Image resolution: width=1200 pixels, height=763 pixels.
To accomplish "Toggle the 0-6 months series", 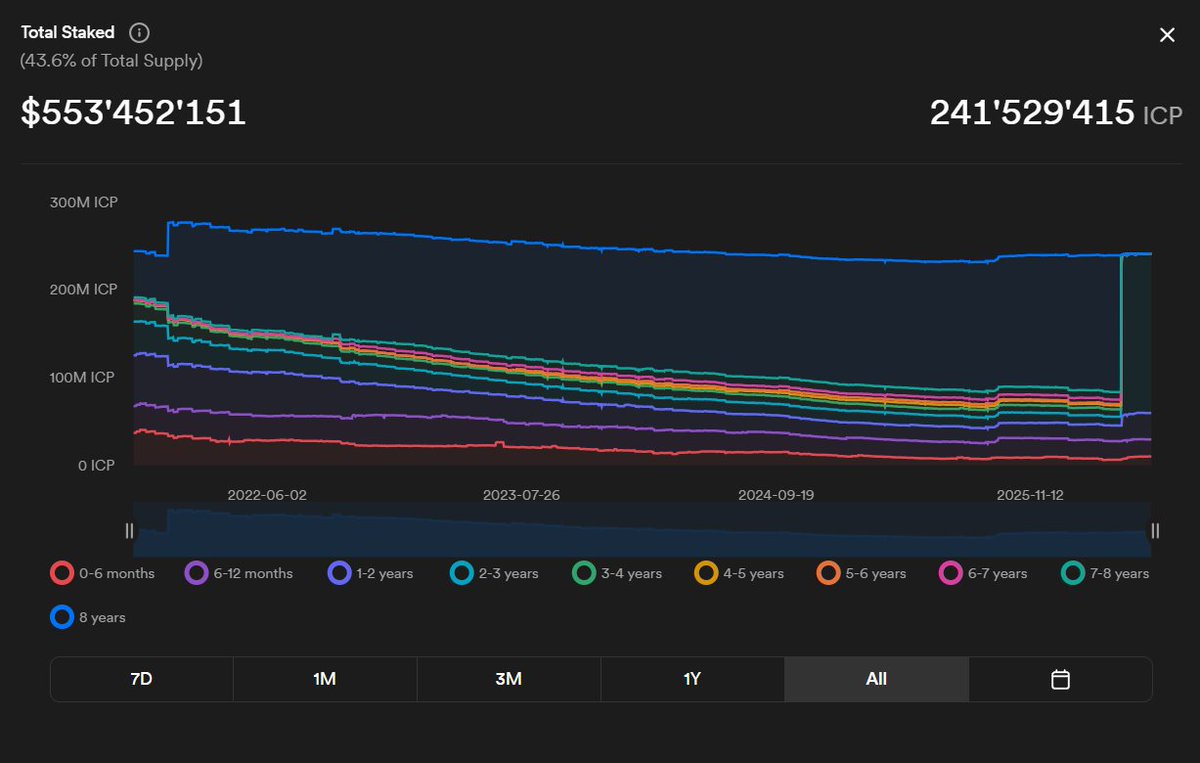I will (103, 573).
